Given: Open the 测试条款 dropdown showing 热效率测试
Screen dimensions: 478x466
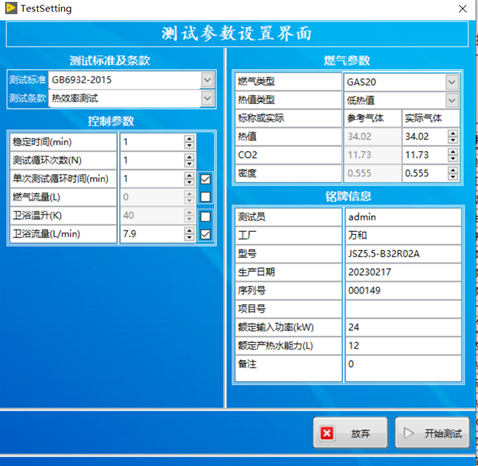Looking at the screenshot, I should tap(207, 98).
